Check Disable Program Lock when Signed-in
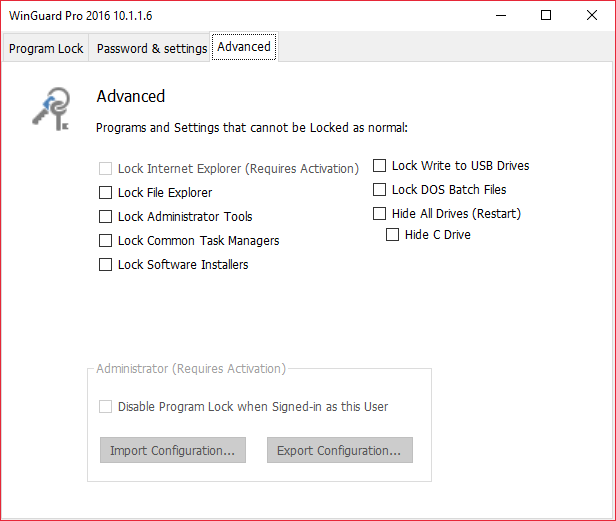This screenshot has height=521, width=616. (x=106, y=407)
